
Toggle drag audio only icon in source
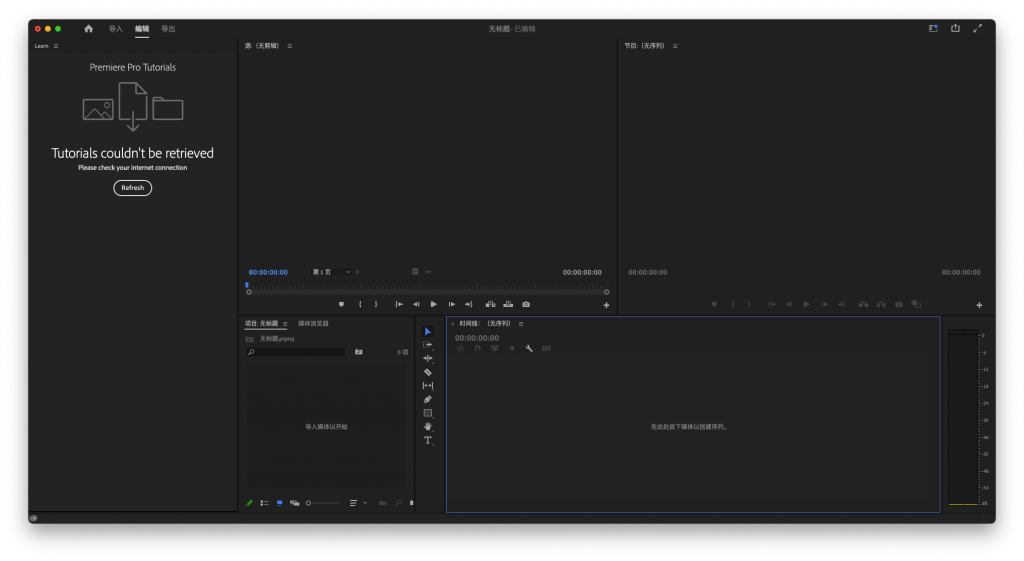[428, 272]
